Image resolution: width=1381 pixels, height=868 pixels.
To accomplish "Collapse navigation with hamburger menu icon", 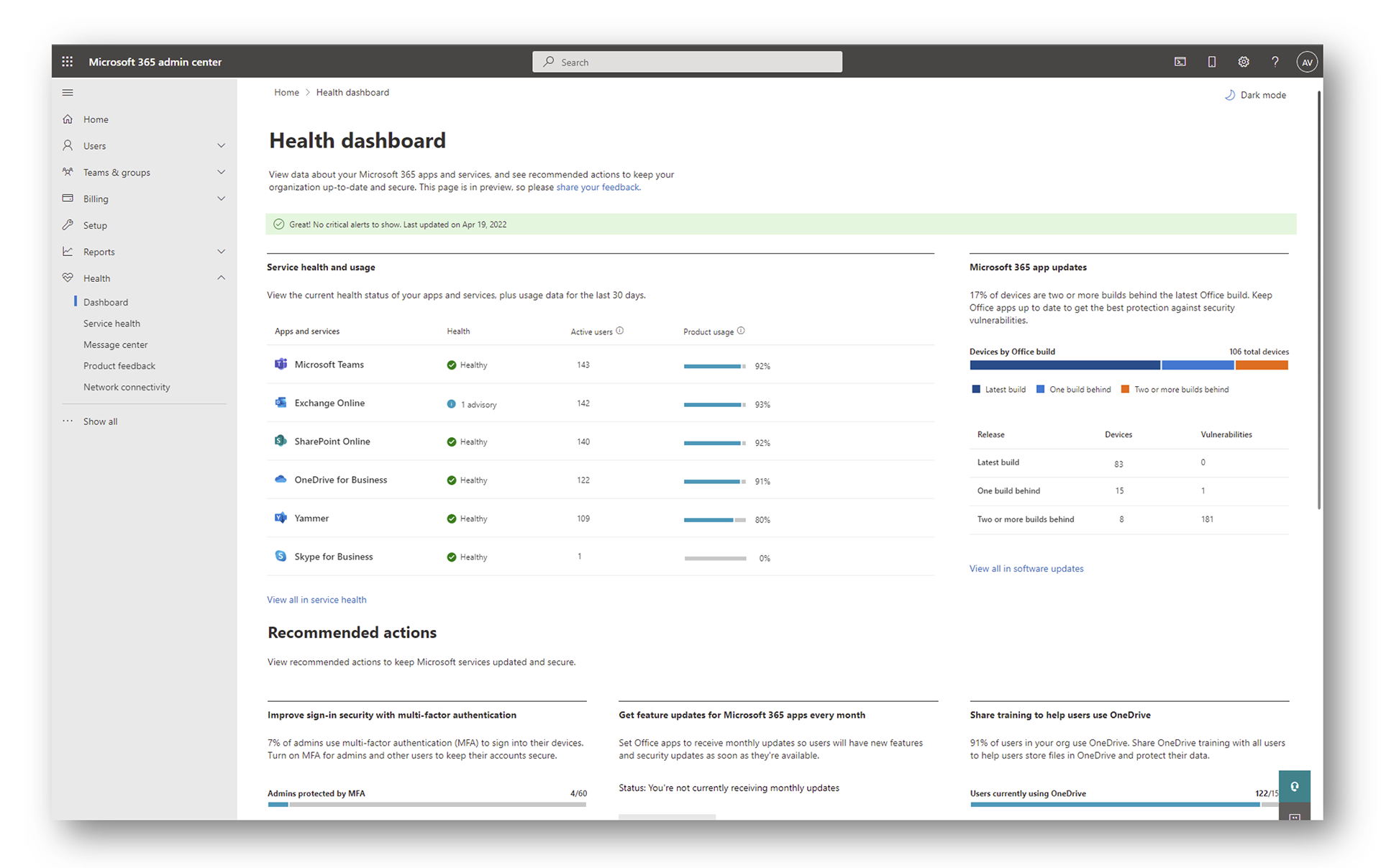I will coord(68,93).
